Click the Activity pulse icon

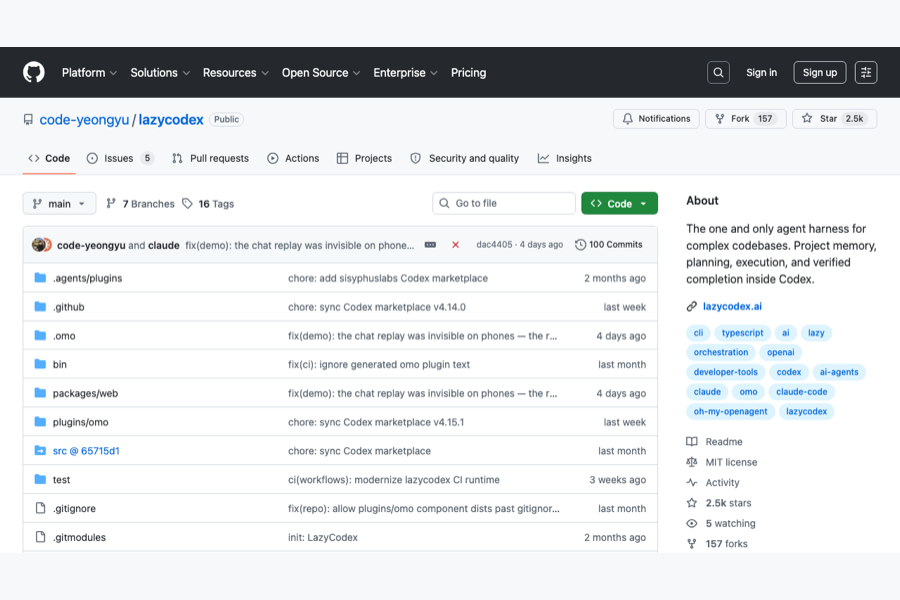coord(692,482)
